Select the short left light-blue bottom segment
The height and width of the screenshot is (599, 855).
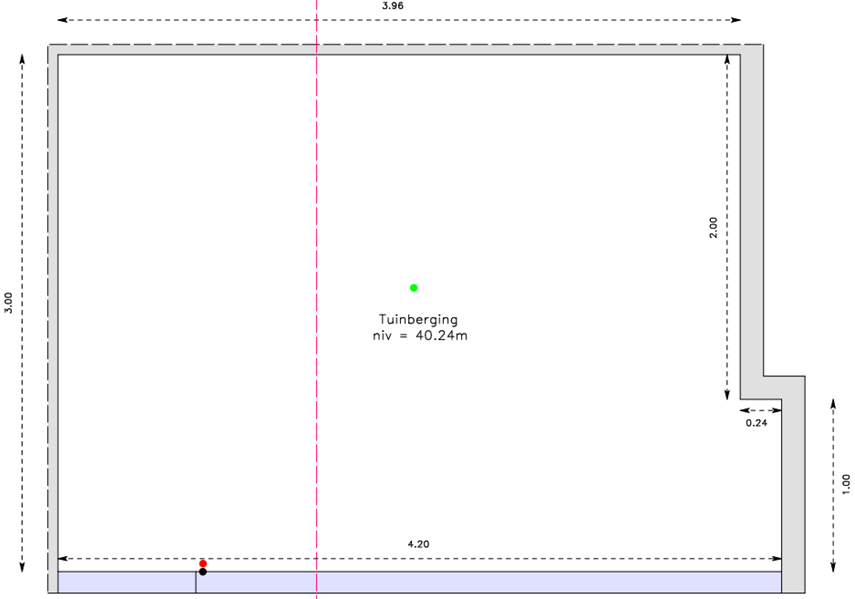pyautogui.click(x=126, y=582)
